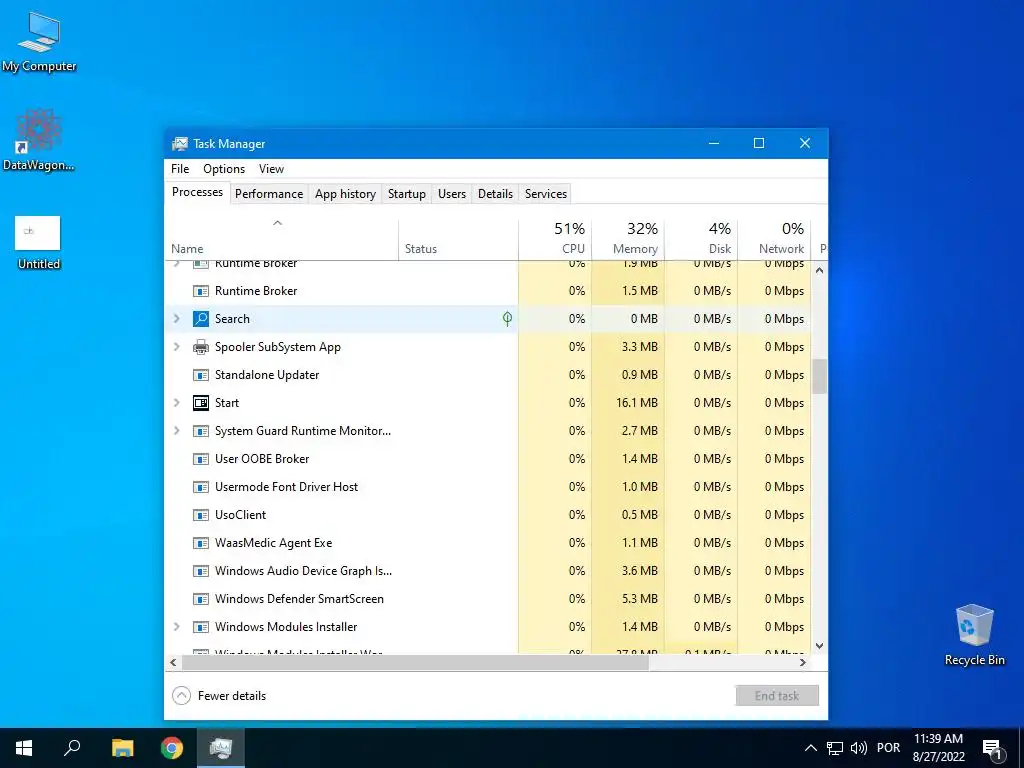Open taskbar search magnifier
Image resolution: width=1024 pixels, height=768 pixels.
(x=72, y=748)
